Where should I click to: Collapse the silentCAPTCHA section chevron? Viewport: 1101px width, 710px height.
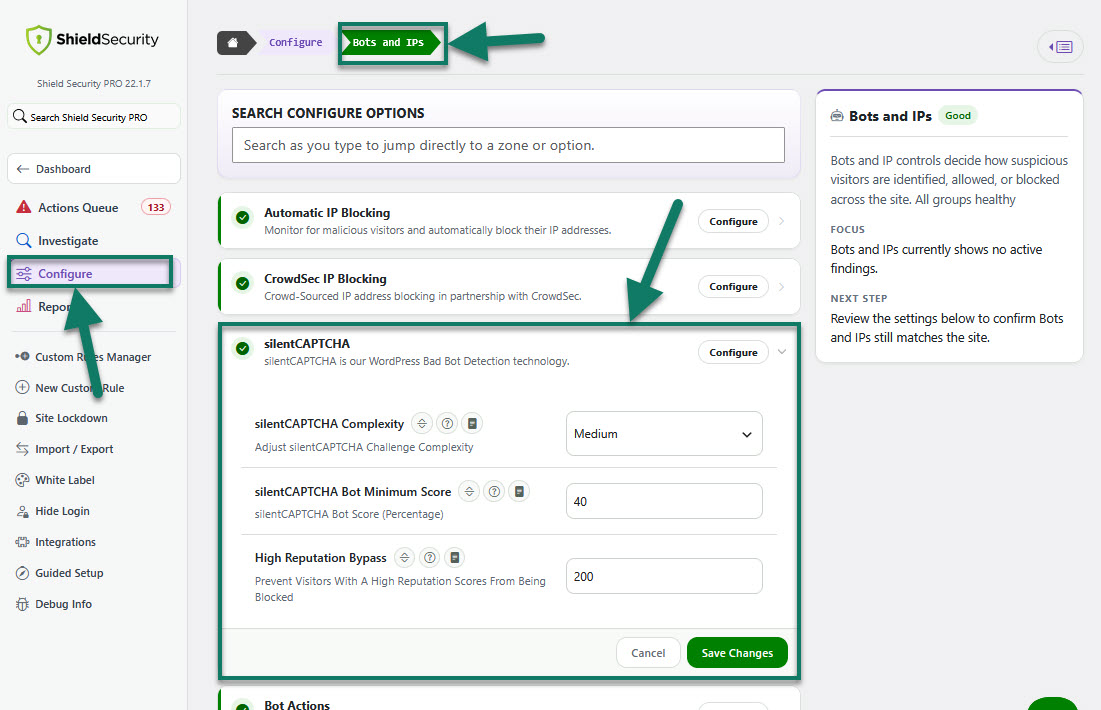click(782, 352)
